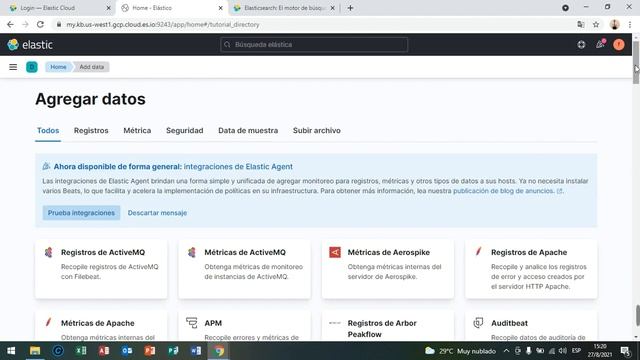Show hidden system tray icons
Viewport: 640px width, 360px height.
pos(506,351)
